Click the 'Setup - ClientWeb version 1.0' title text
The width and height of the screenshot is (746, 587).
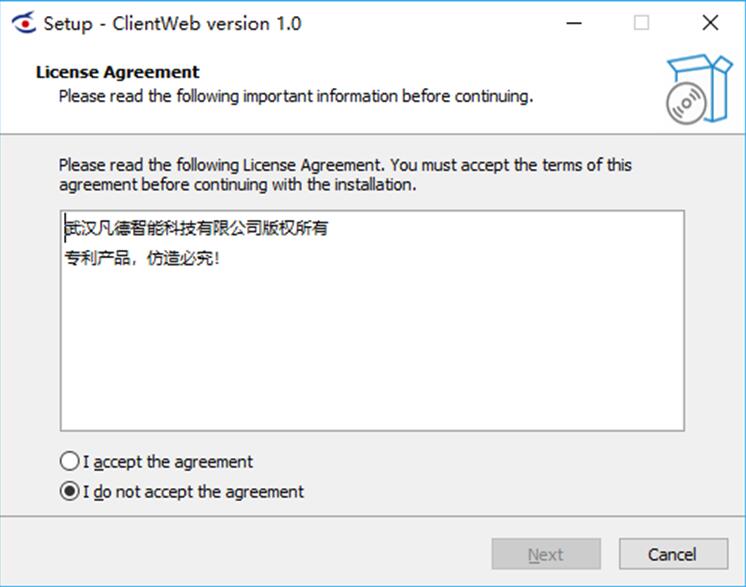click(x=172, y=23)
